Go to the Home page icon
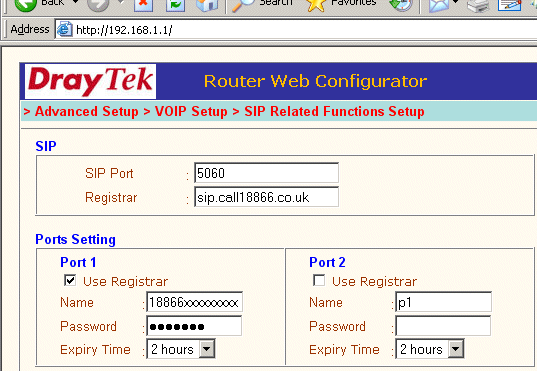 [207, 4]
